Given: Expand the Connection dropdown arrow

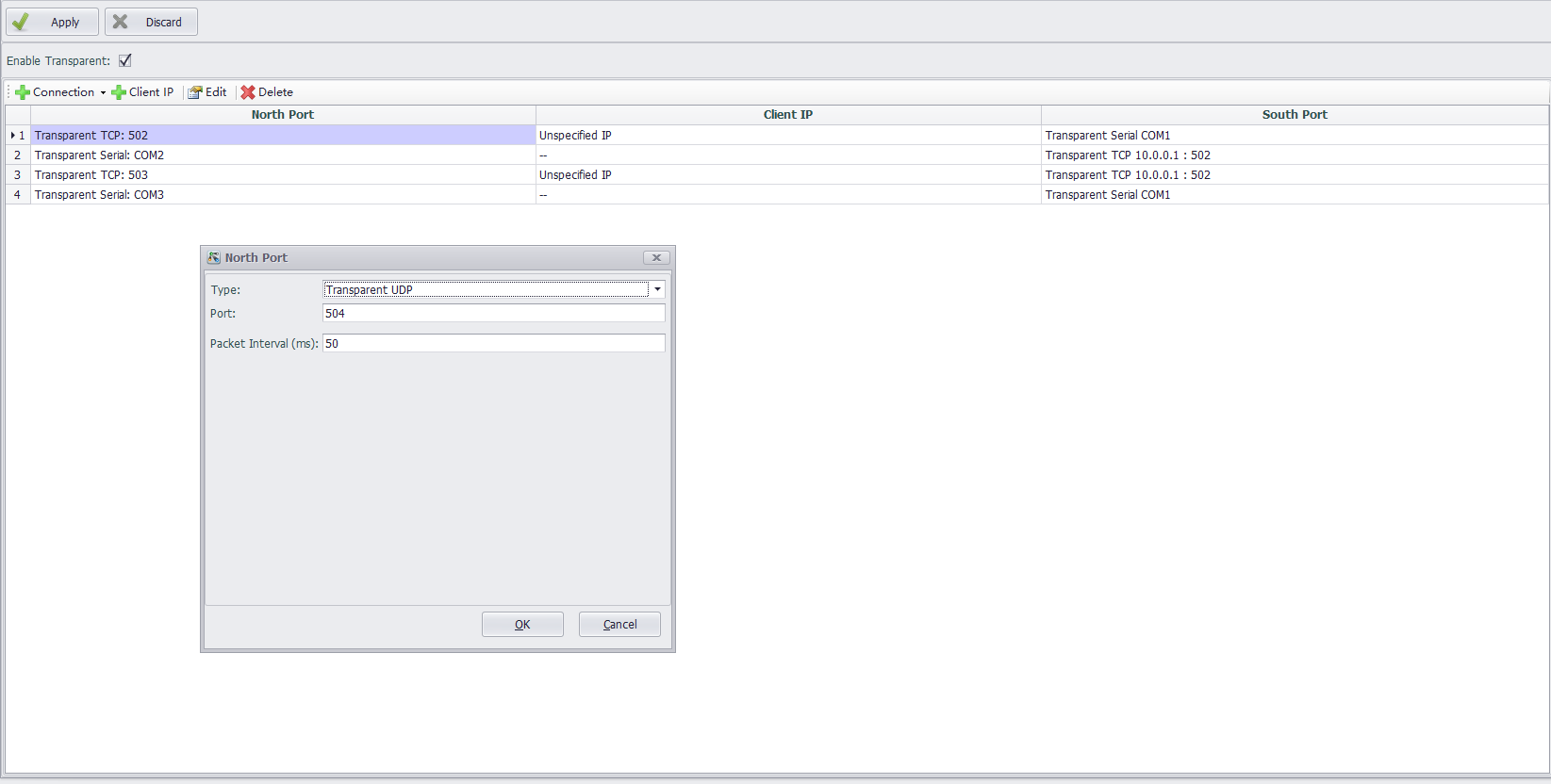Looking at the screenshot, I should [103, 92].
